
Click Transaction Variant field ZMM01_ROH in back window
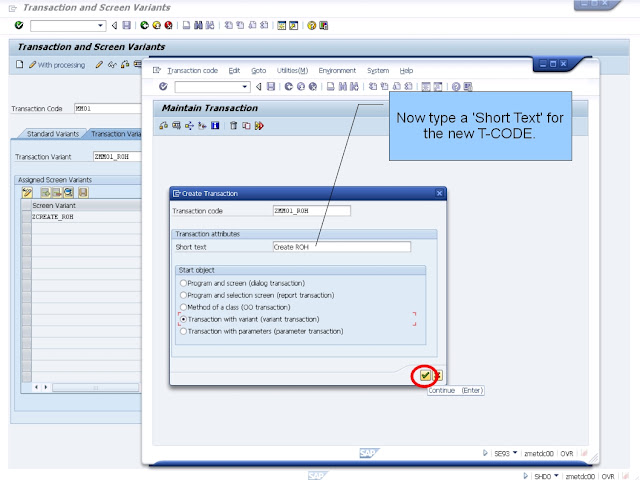pyautogui.click(x=117, y=156)
